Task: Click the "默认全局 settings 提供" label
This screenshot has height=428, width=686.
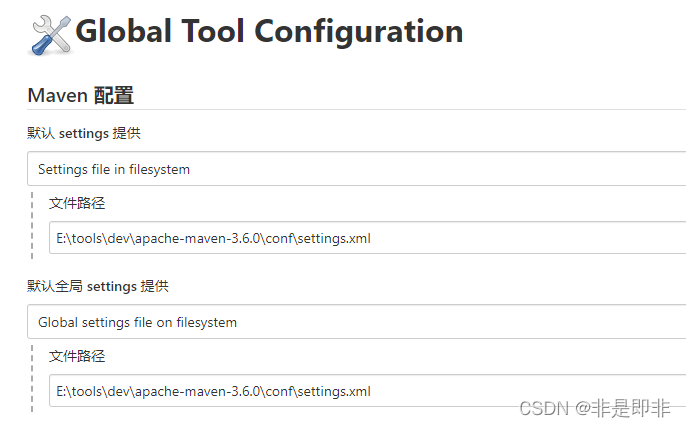Action: pyautogui.click(x=98, y=286)
